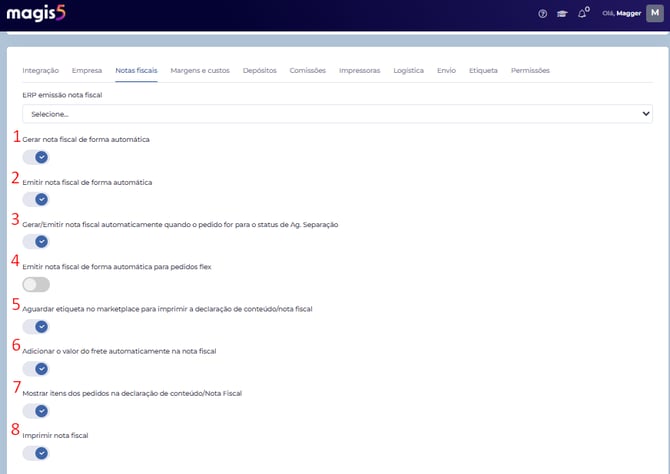Viewport: 670px width, 474px height.
Task: Go to the Depósitos tab
Action: 260,71
